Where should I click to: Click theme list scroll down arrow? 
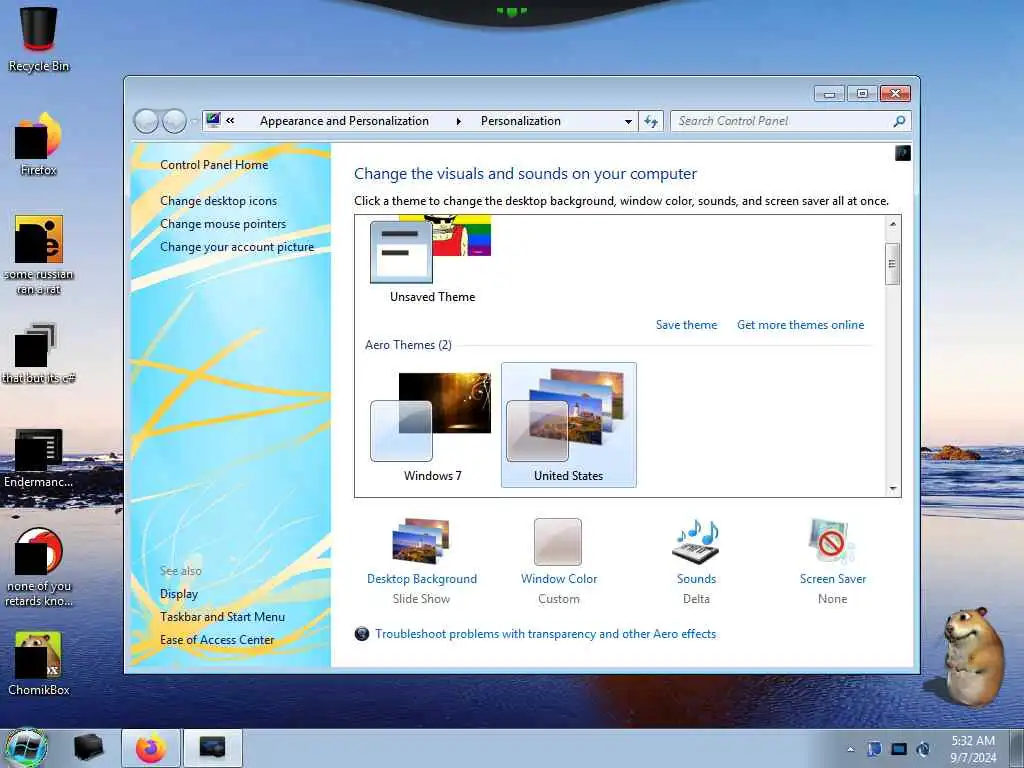893,488
